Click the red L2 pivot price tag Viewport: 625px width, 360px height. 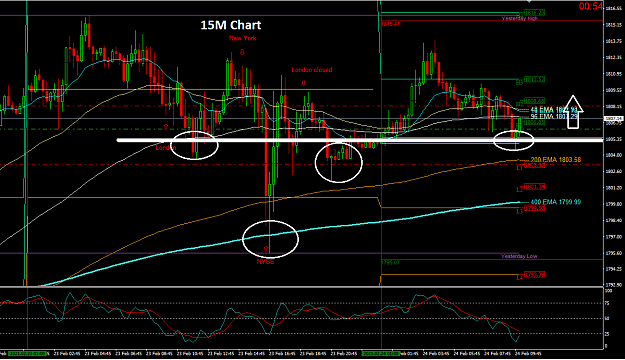(x=534, y=187)
